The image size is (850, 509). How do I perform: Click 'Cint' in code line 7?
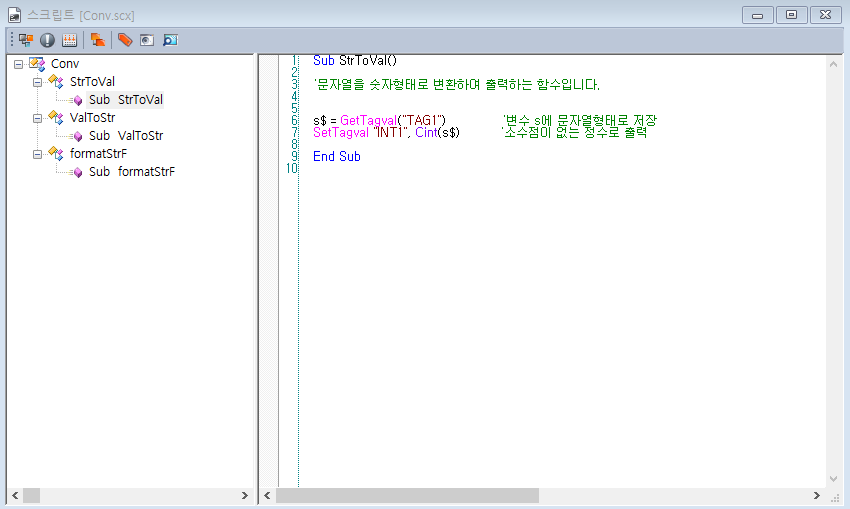point(426,132)
